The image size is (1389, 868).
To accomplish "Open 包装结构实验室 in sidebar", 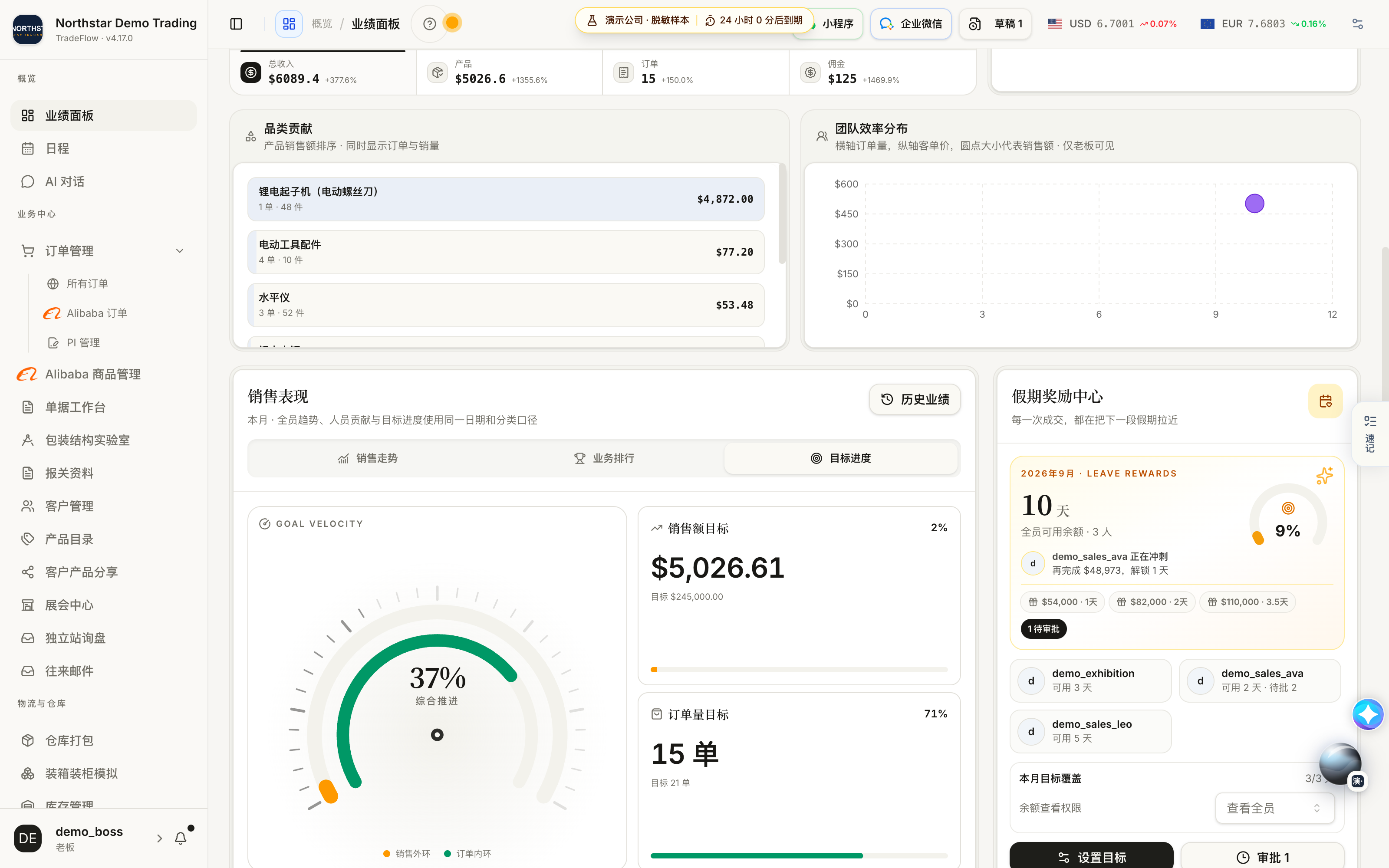I will coord(103,441).
